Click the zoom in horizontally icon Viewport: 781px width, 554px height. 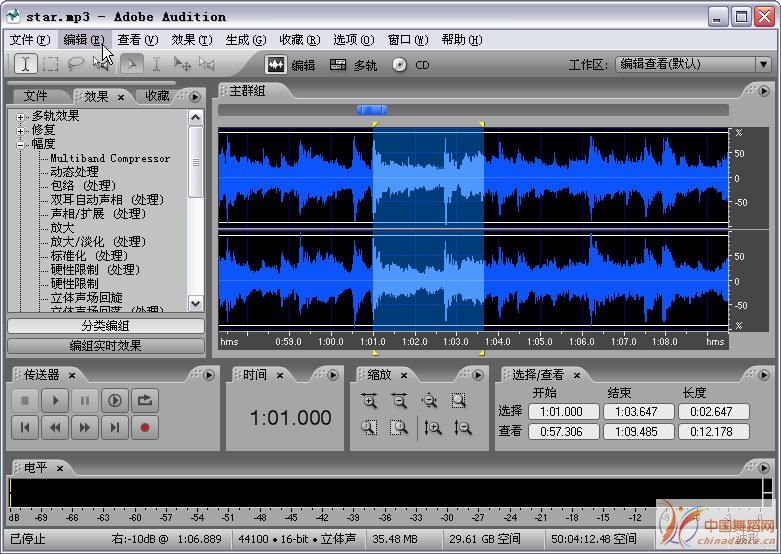369,401
